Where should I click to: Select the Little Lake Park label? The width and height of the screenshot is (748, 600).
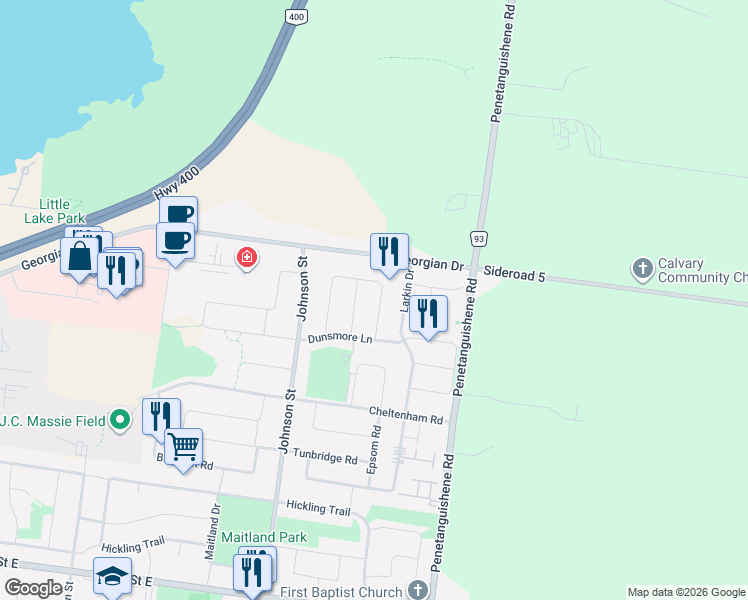coord(54,211)
